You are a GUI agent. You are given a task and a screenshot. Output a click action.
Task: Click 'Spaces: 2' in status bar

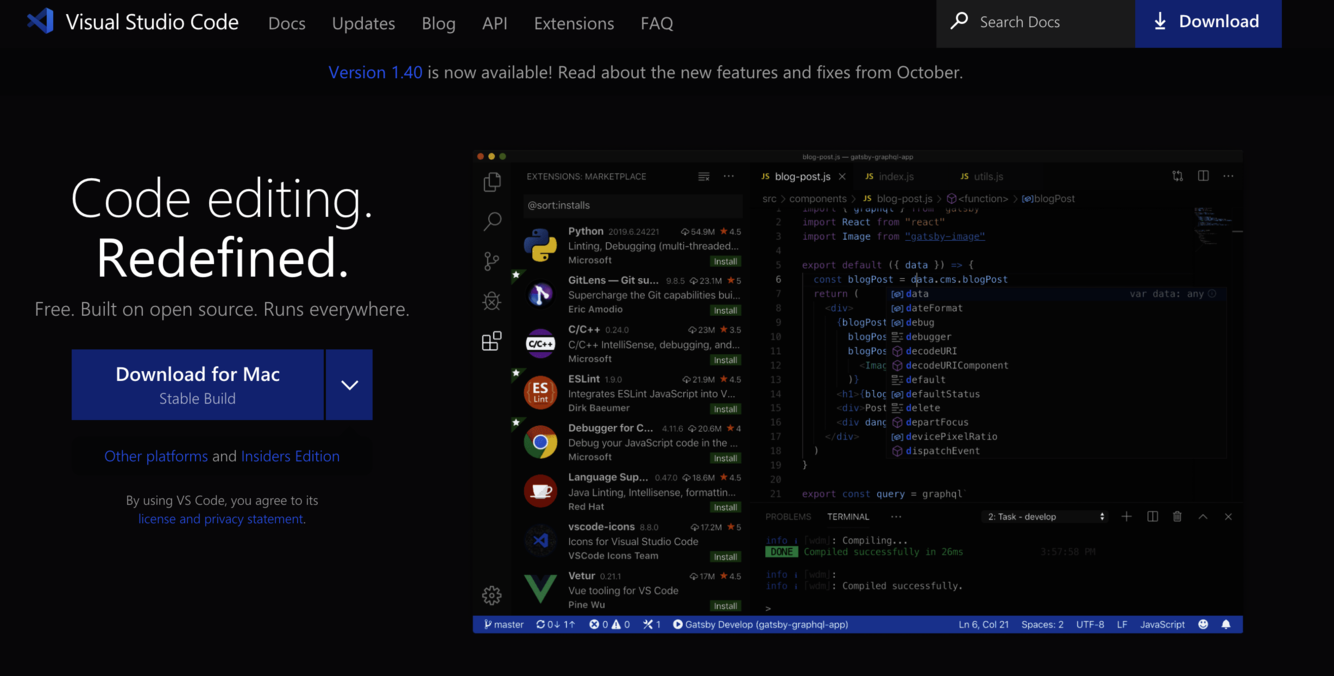click(1042, 624)
